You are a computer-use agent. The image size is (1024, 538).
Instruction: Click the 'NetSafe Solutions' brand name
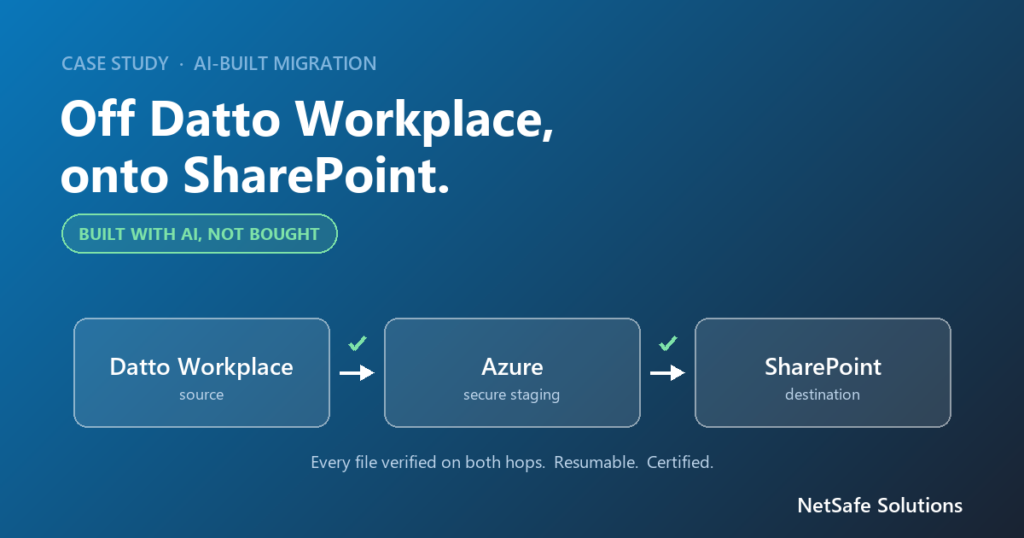pyautogui.click(x=880, y=505)
